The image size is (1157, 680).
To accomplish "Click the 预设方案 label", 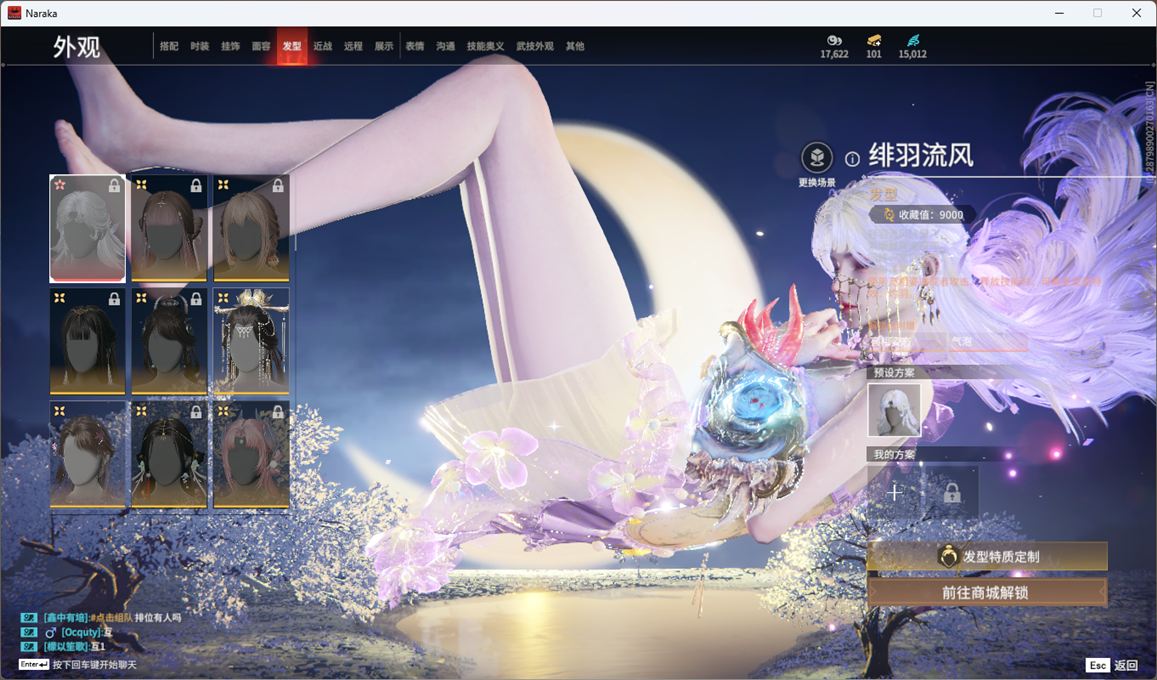I will (894, 372).
